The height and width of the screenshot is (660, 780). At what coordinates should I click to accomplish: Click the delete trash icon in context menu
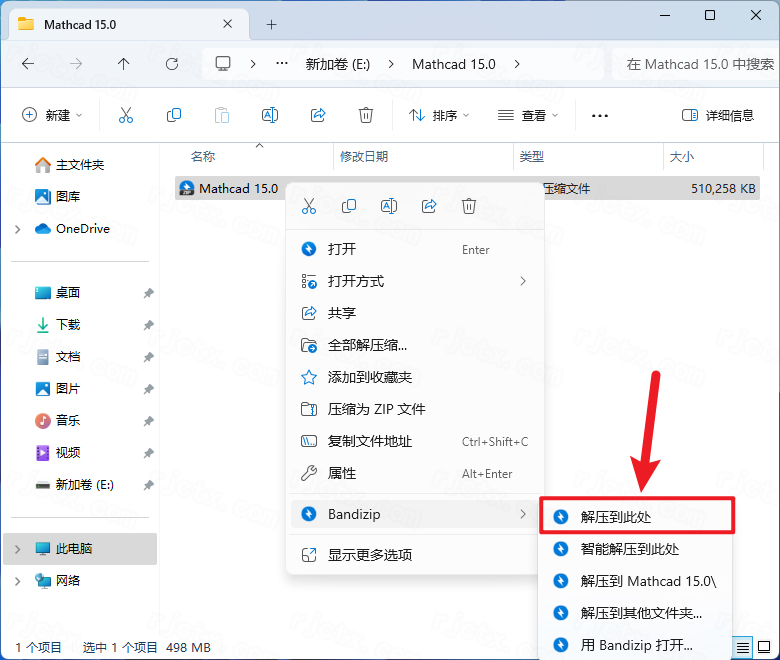469,206
